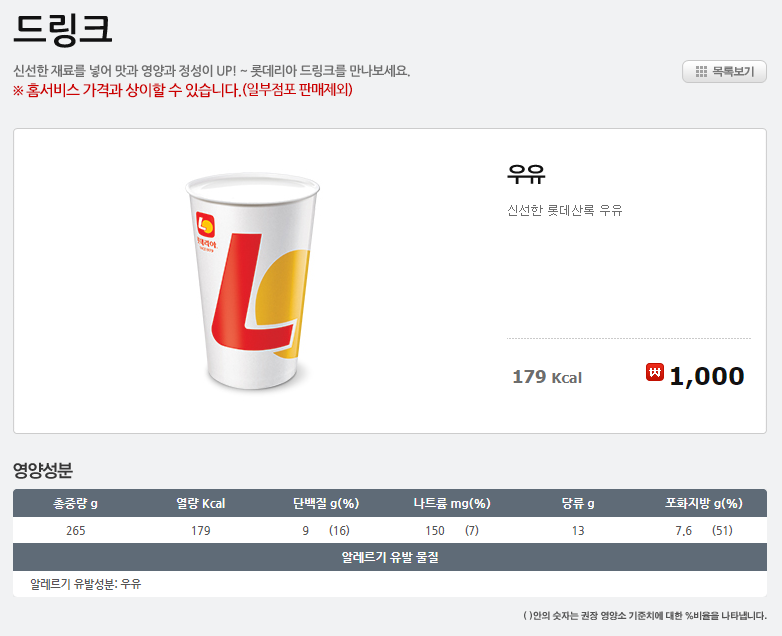Screen dimensions: 782x636
Task: Click the 알레르기 유발 물질 header bar
Action: [390, 557]
